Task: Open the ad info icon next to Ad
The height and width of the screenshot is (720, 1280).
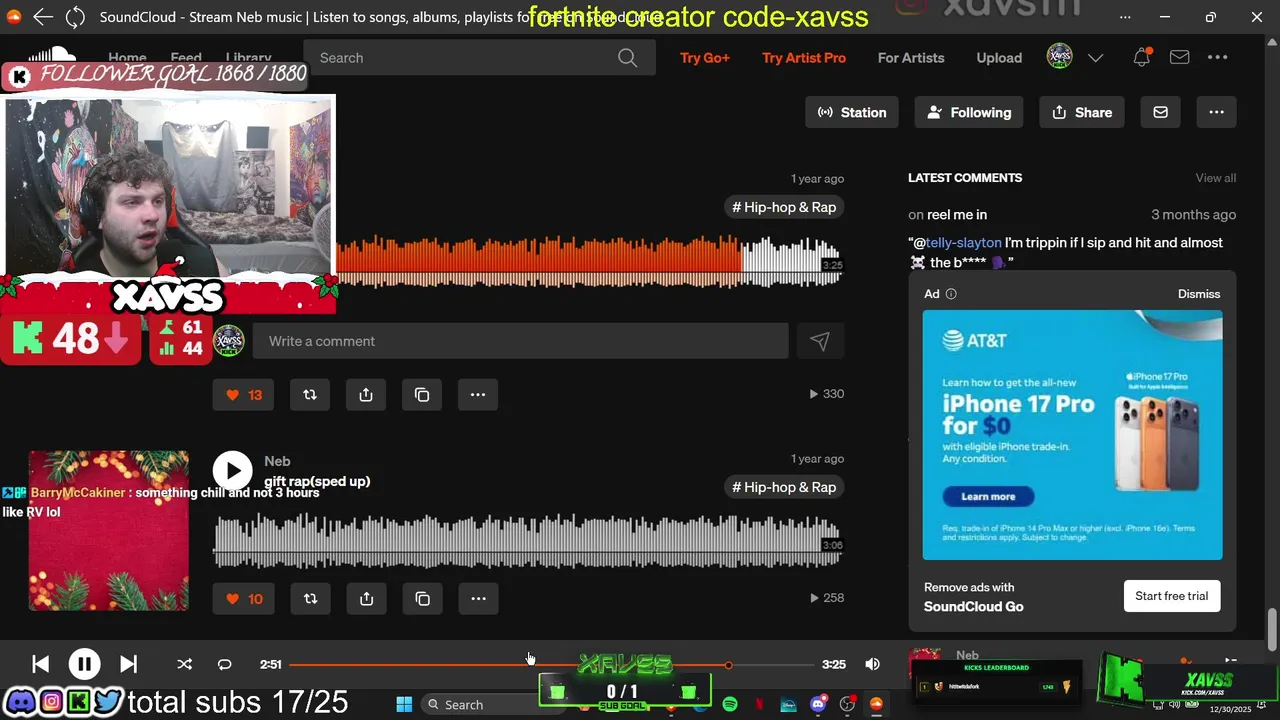Action: 951,294
